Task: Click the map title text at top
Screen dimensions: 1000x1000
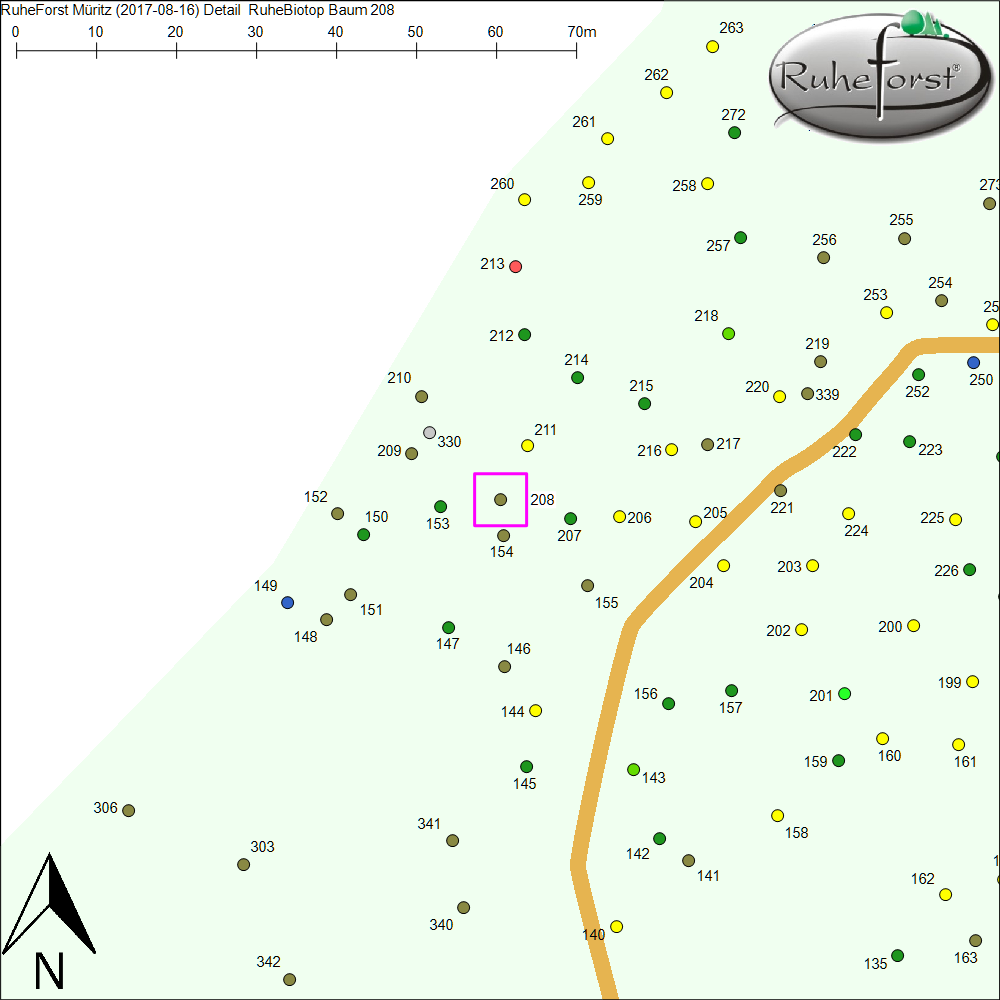Action: [198, 10]
